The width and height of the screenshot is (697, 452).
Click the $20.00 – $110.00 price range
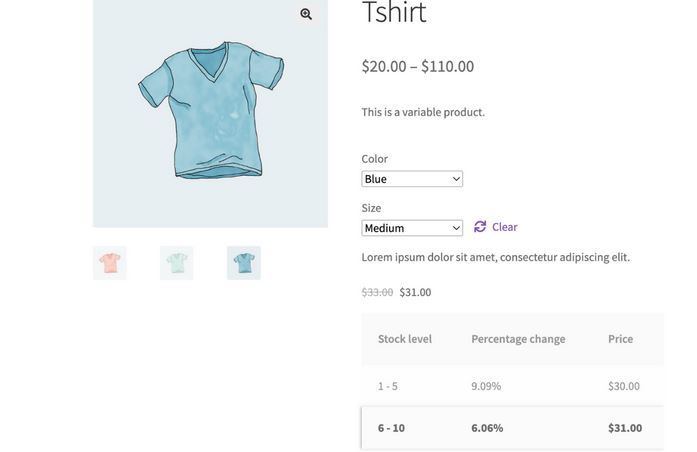(418, 66)
